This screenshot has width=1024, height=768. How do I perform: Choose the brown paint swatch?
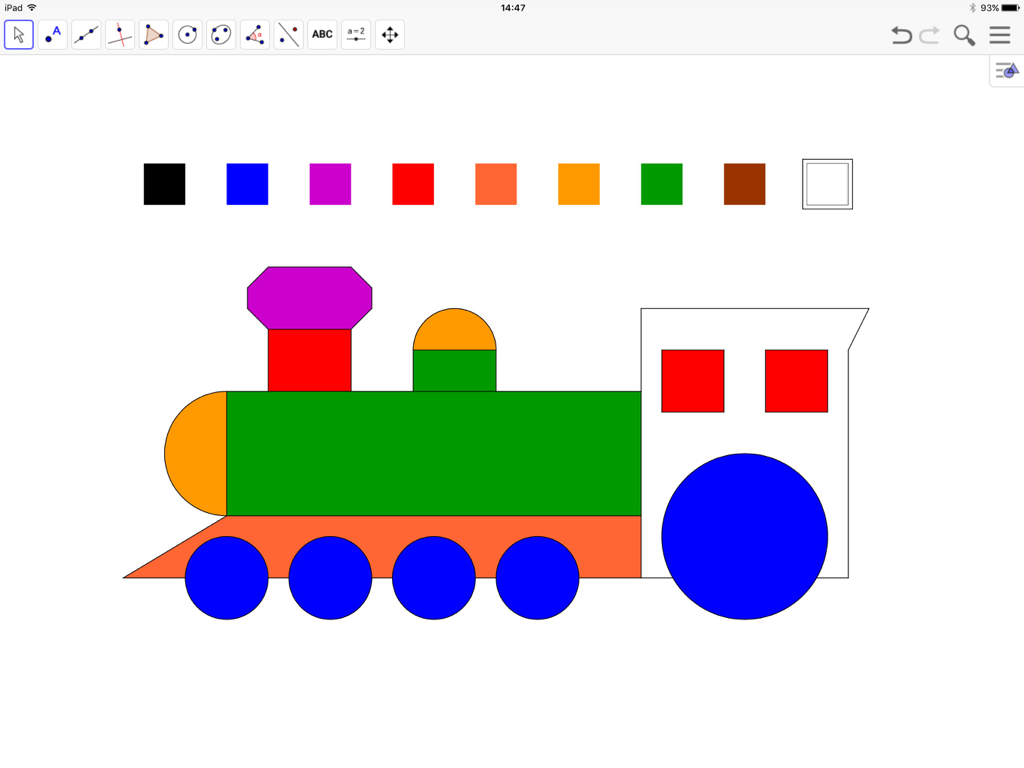point(743,183)
